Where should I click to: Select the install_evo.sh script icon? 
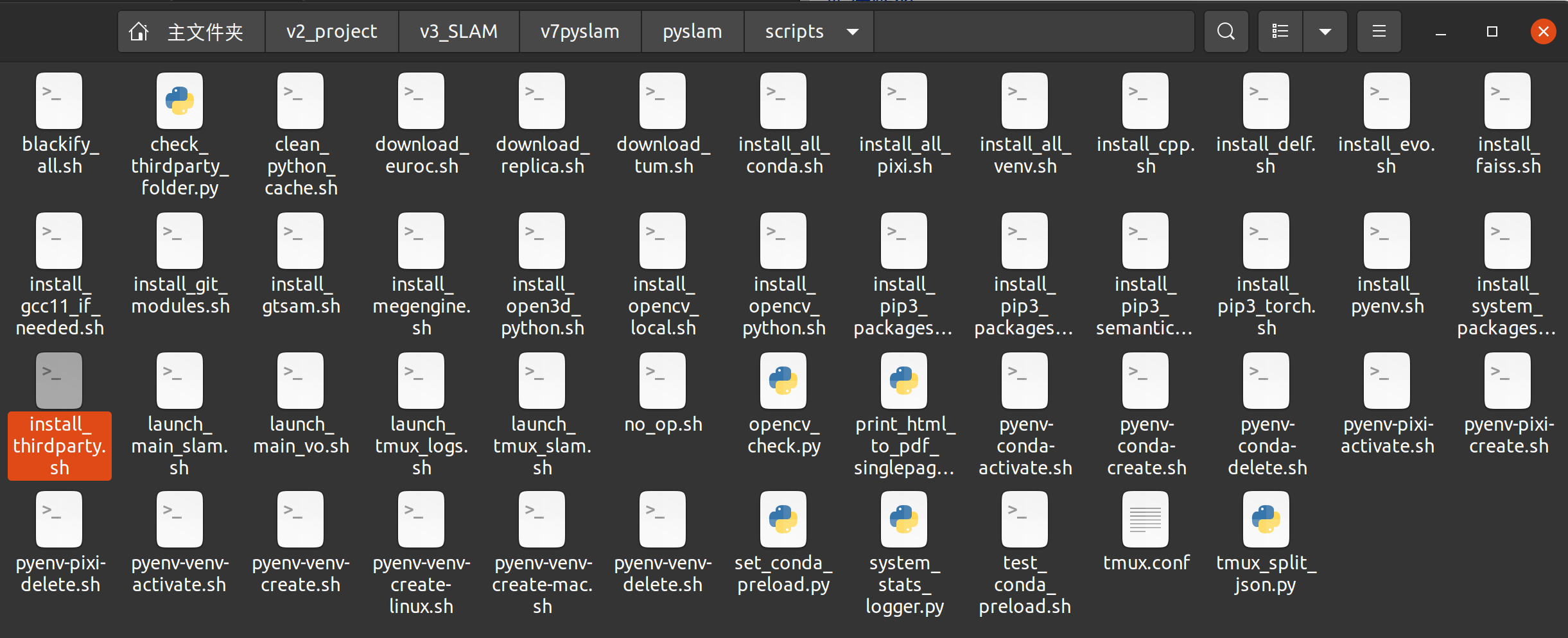pos(1387,101)
